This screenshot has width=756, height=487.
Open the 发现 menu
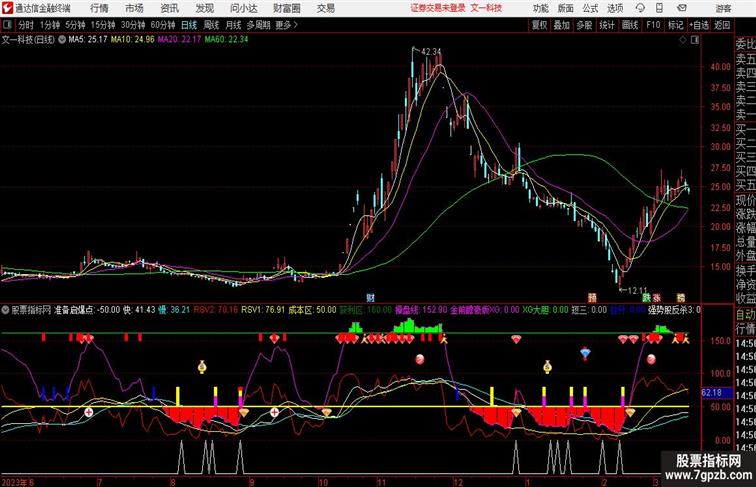click(x=205, y=8)
